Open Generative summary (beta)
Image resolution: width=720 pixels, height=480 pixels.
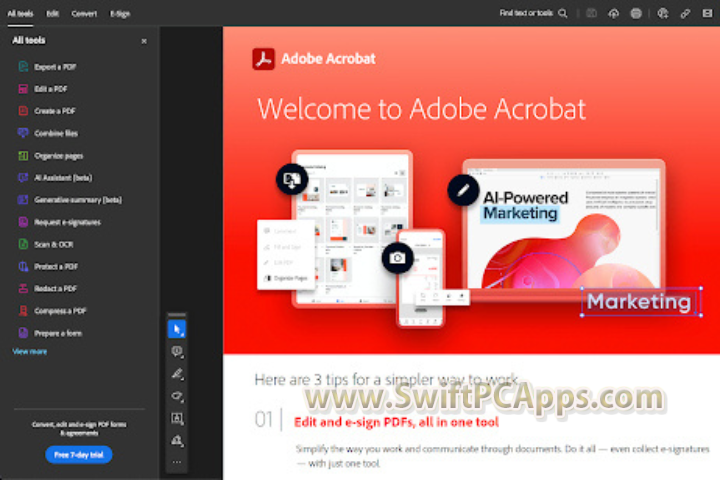pyautogui.click(x=70, y=200)
